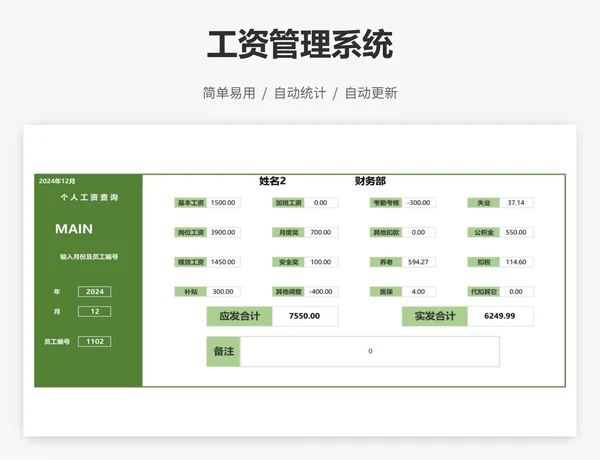Select the 医保 label cell
This screenshot has height=460, width=600.
(x=386, y=292)
